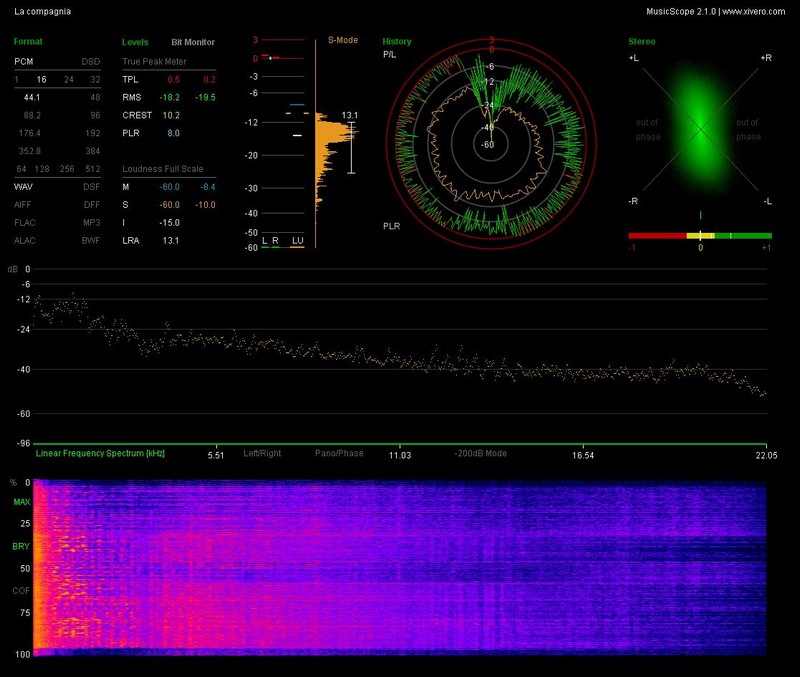Viewport: 800px width, 677px height.
Task: Click the ALAC file type label
Action: click(x=25, y=240)
